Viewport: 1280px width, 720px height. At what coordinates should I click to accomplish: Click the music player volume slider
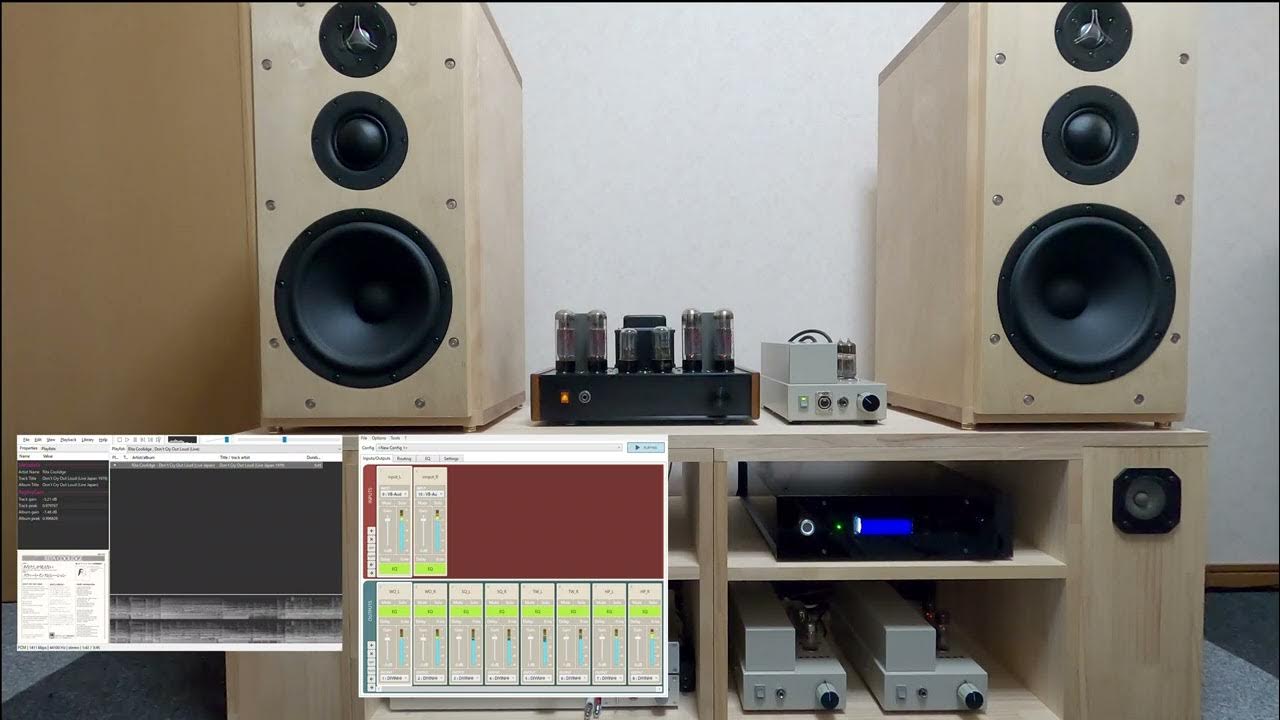217,439
